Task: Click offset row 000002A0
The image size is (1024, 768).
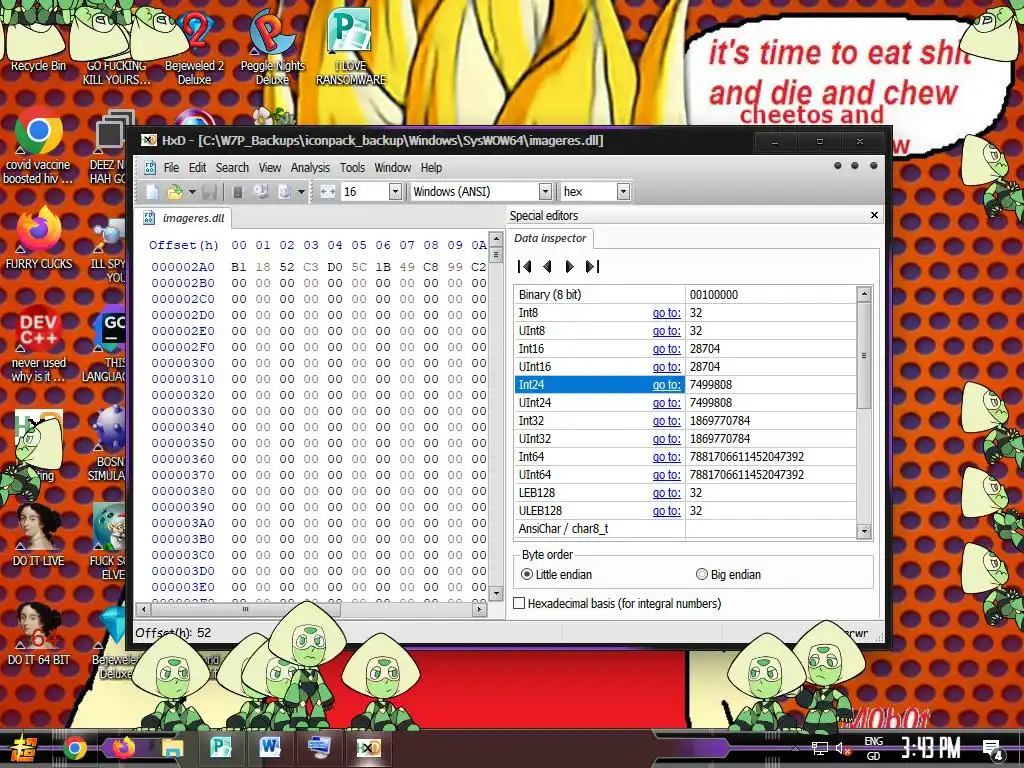Action: click(x=183, y=266)
